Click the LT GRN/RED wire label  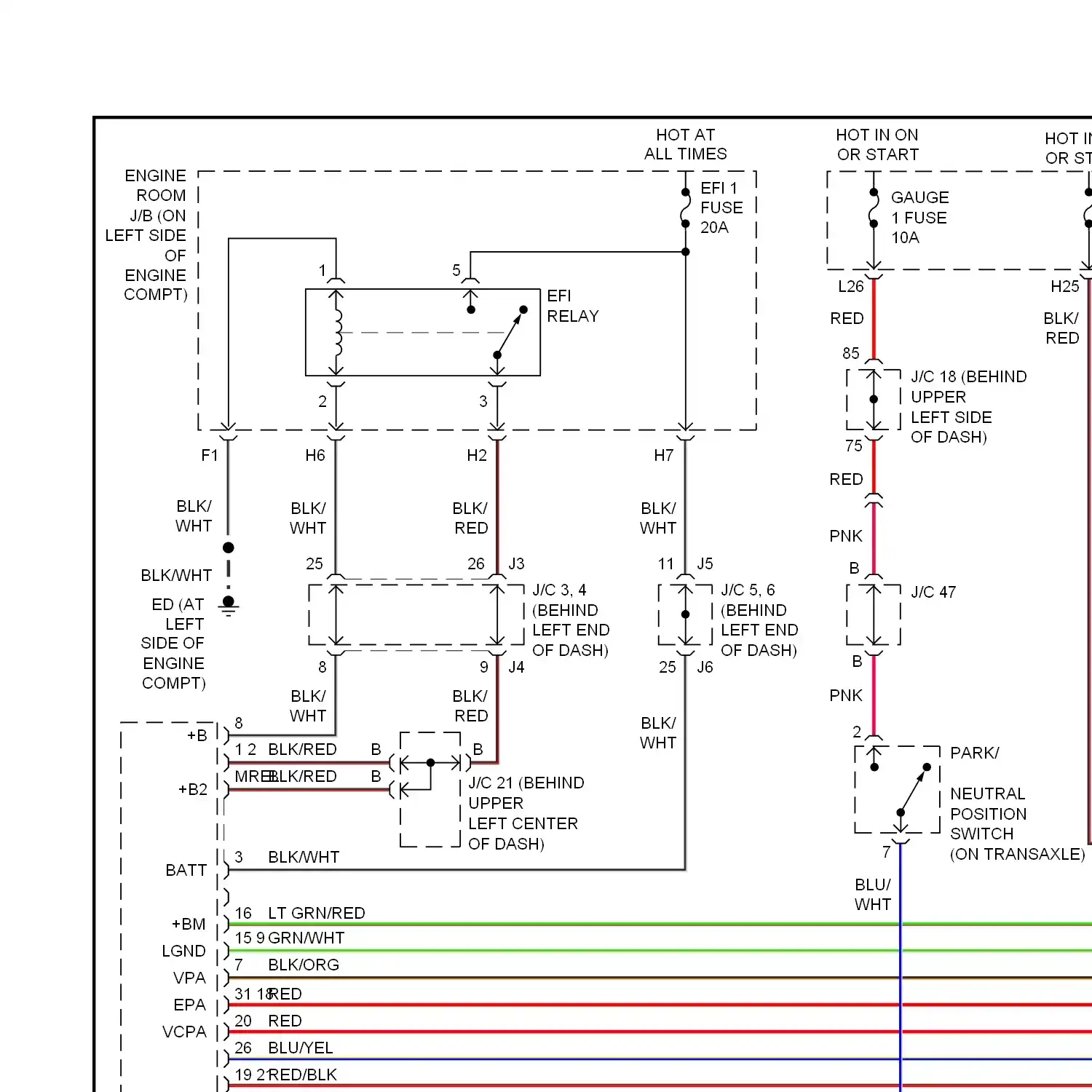pyautogui.click(x=317, y=913)
